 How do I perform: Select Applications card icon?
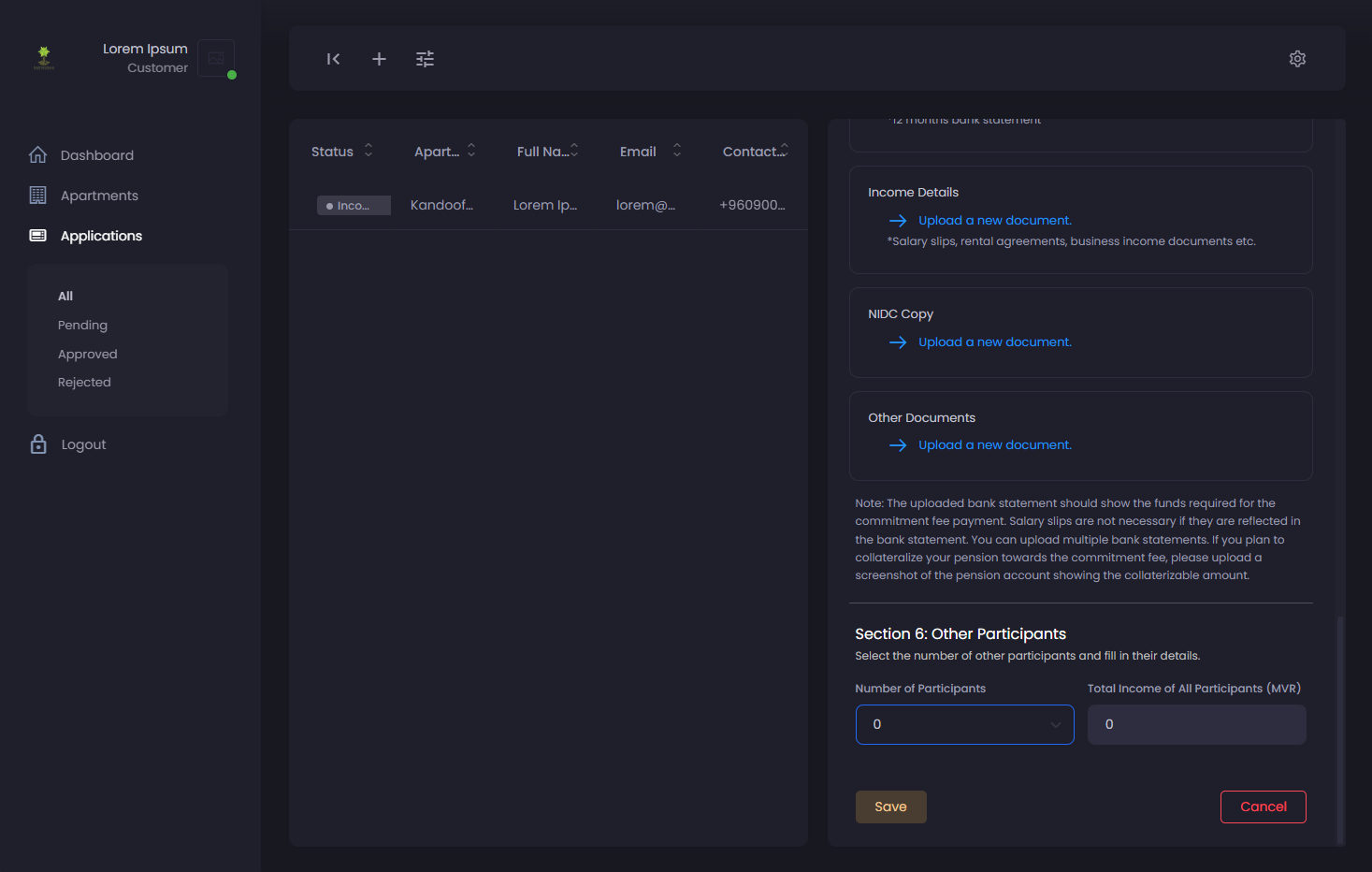[38, 235]
